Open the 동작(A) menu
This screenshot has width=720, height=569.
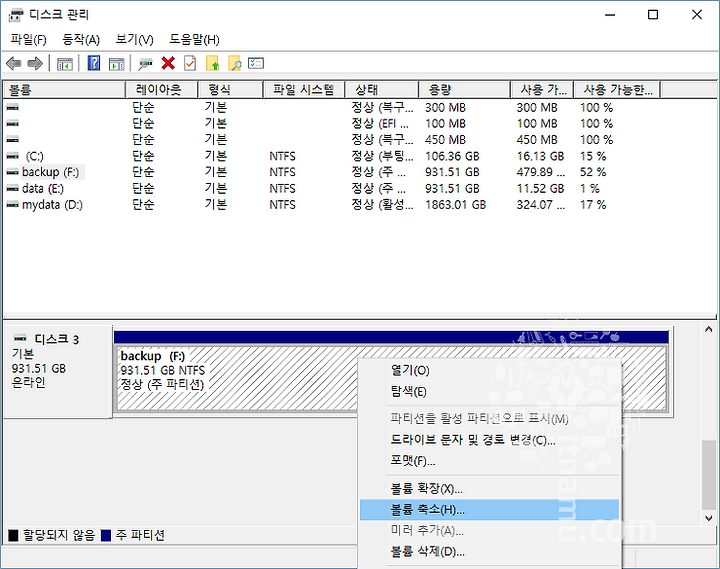[x=81, y=39]
